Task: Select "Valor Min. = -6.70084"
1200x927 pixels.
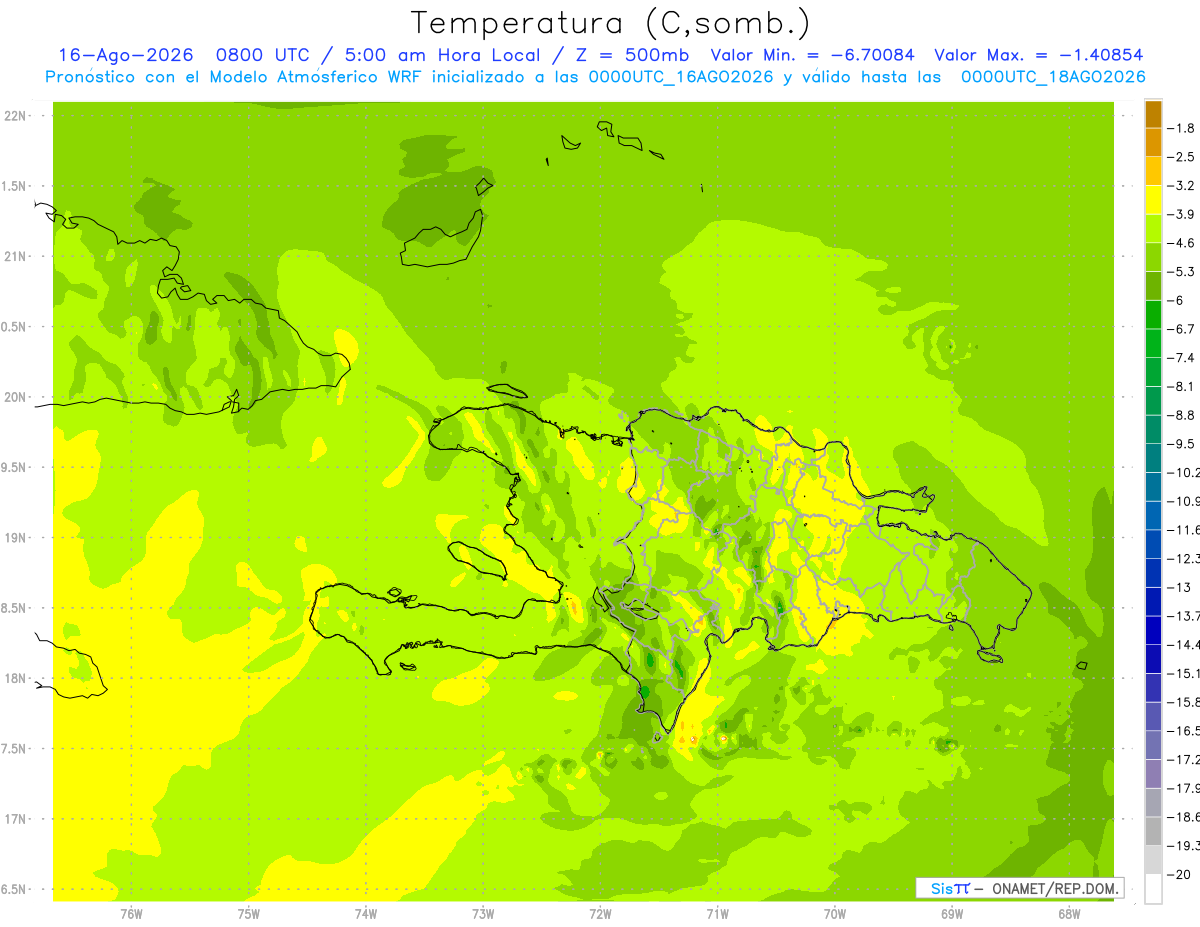Action: coord(812,56)
